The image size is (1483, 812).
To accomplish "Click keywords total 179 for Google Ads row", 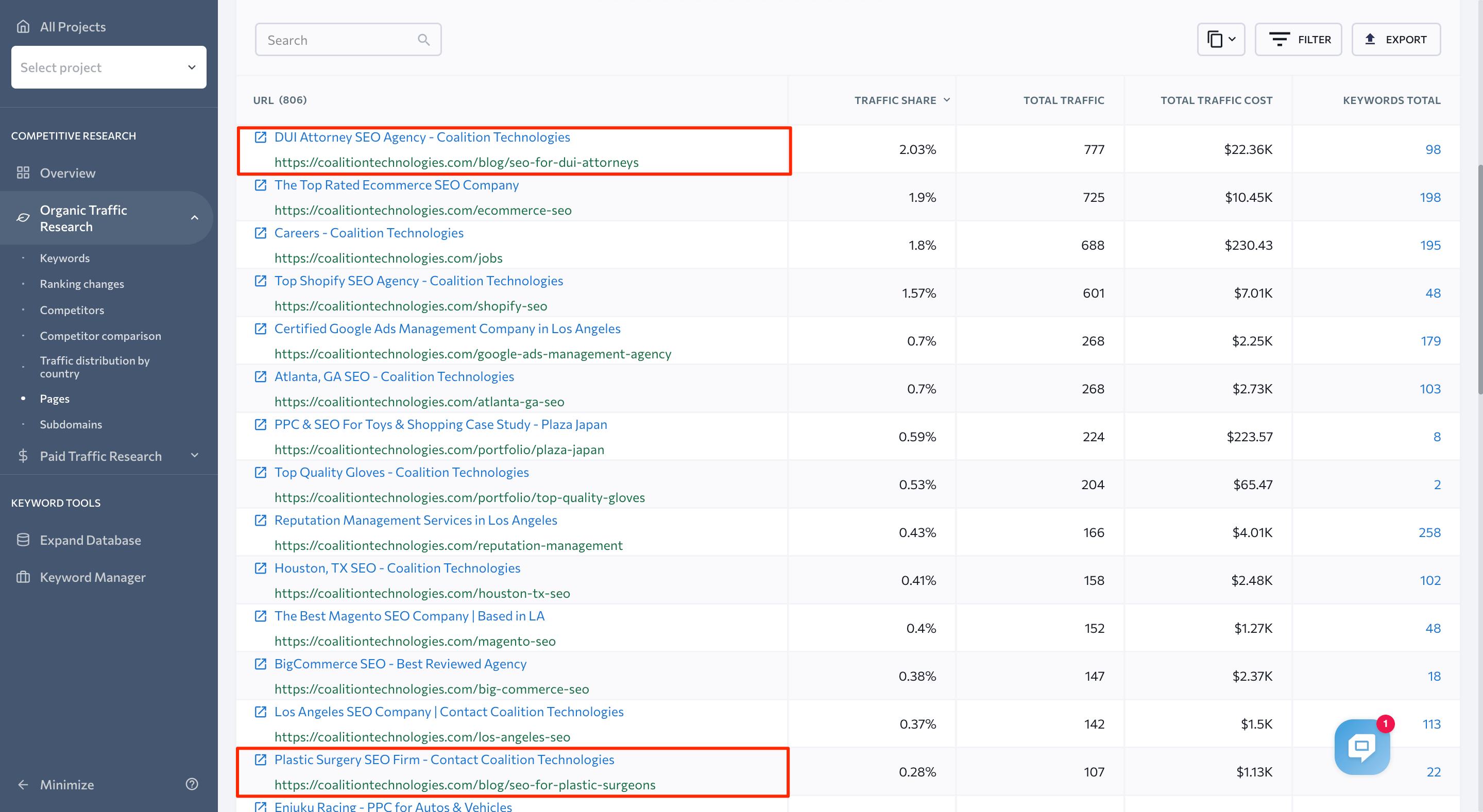I will point(1430,341).
